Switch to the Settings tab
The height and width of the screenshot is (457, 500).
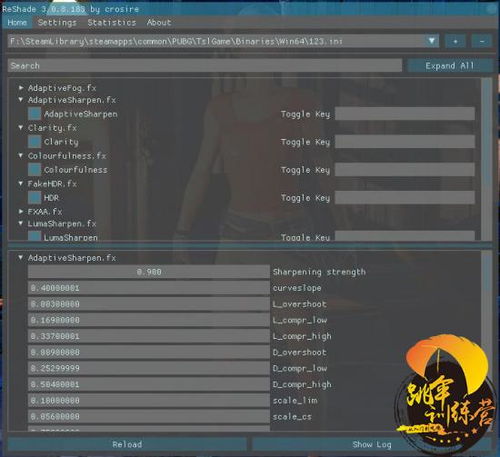[57, 23]
